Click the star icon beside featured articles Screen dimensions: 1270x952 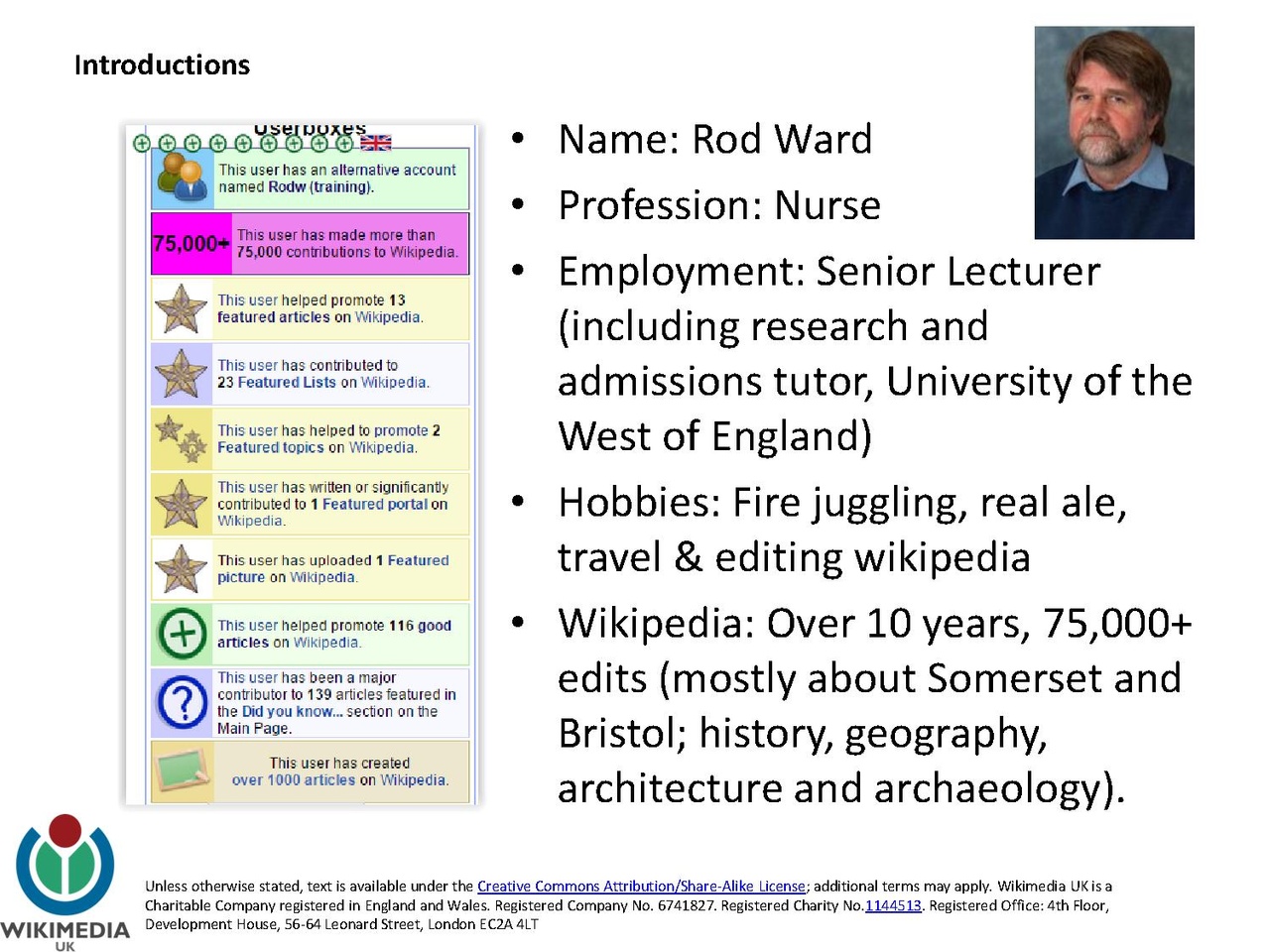tap(181, 308)
